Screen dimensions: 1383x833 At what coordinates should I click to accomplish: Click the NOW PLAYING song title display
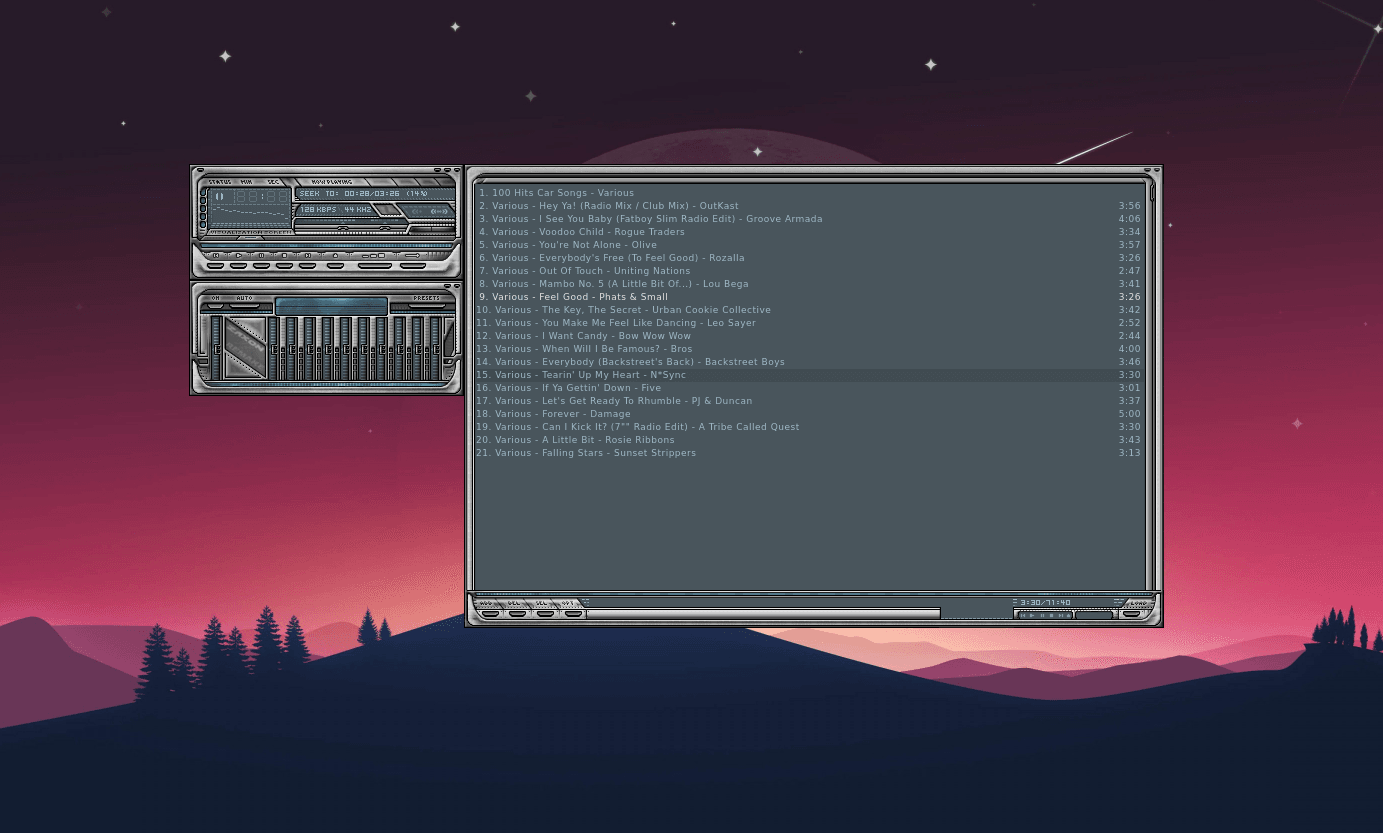tap(375, 194)
